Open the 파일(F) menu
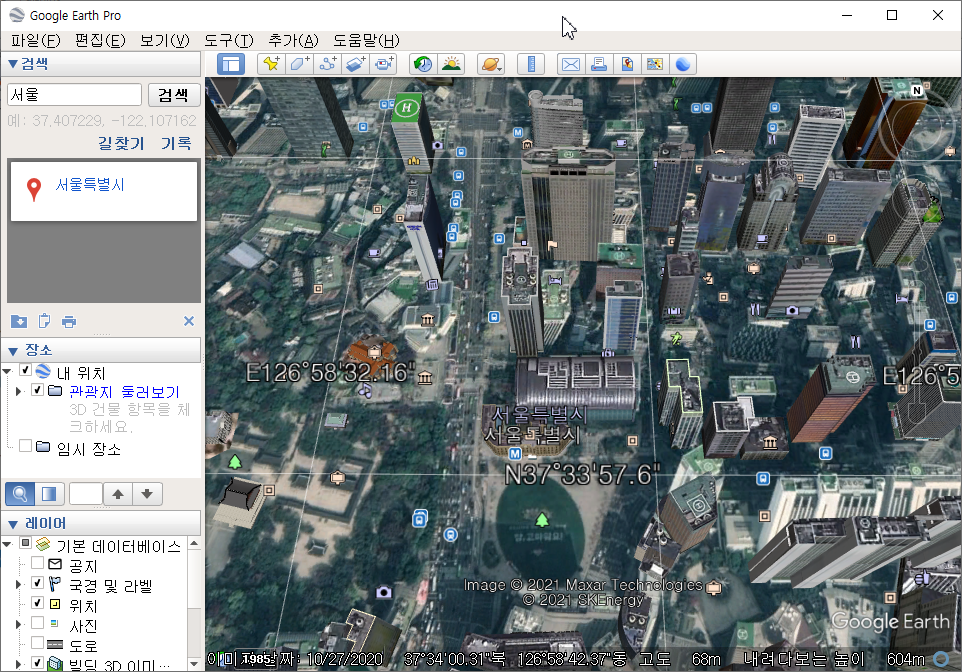Viewport: 962px width, 672px height. click(36, 41)
